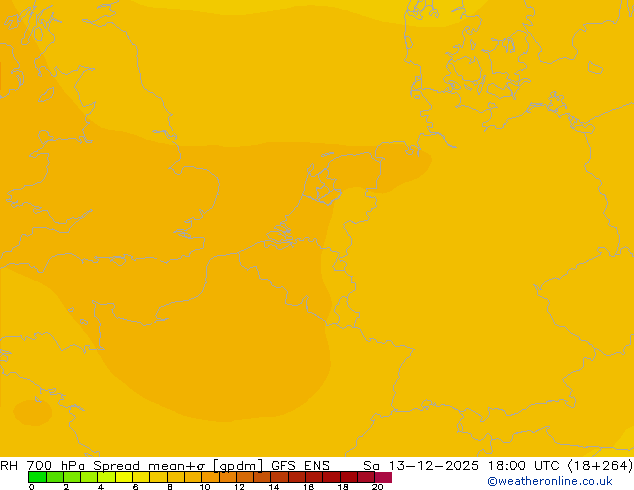Click the "(18+264)" forecast hour text
The width and height of the screenshot is (634, 490).
pyautogui.click(x=600, y=466)
